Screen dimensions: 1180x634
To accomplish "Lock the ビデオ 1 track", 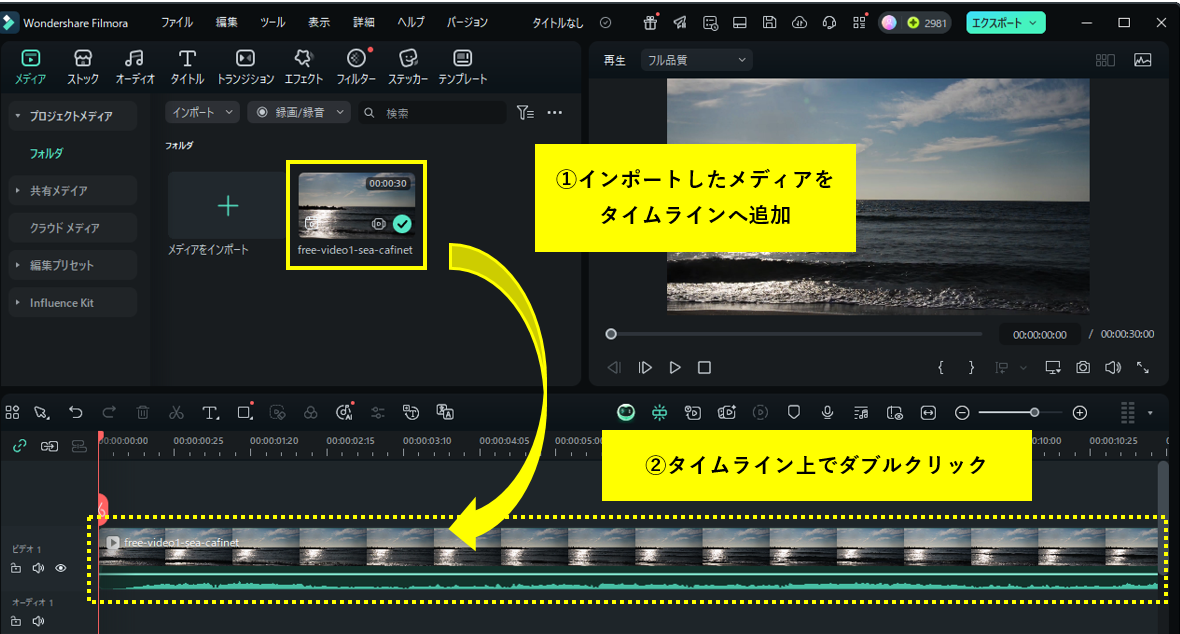I will point(14,567).
